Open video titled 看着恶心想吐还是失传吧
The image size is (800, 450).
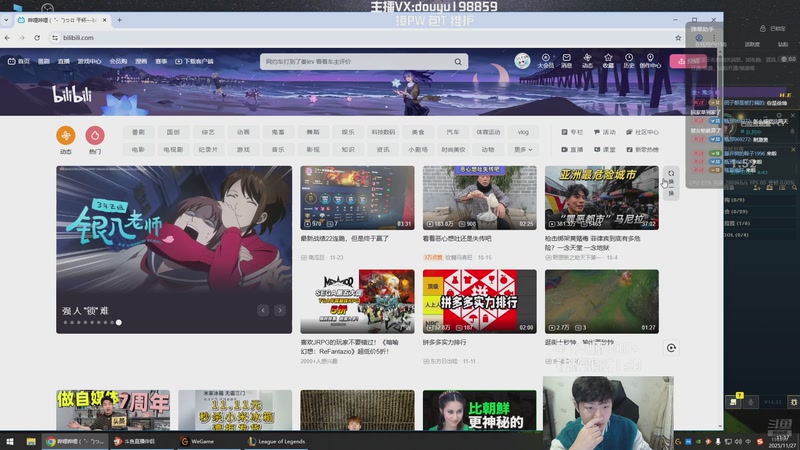click(457, 238)
